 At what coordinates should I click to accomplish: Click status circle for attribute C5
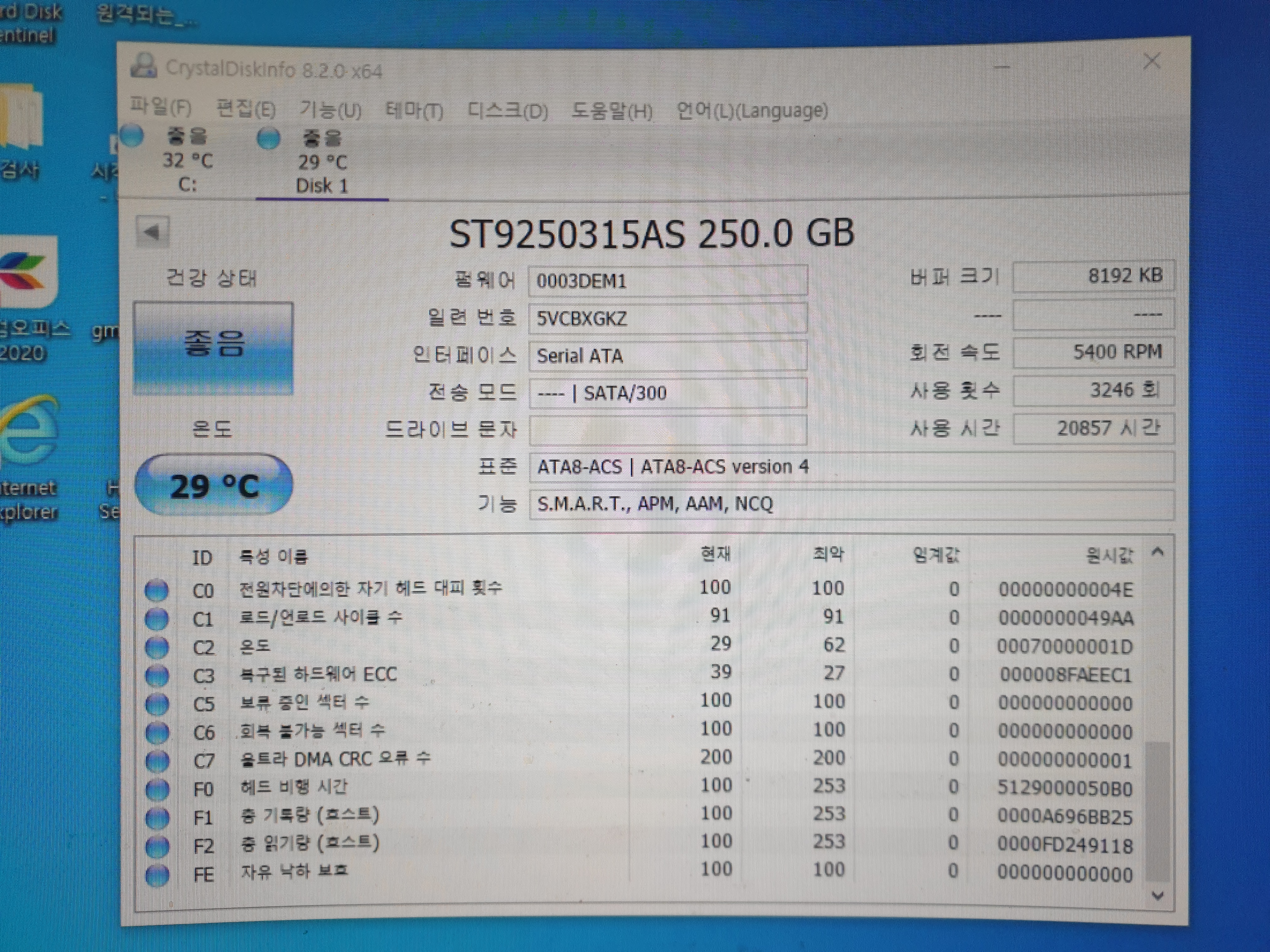157,704
